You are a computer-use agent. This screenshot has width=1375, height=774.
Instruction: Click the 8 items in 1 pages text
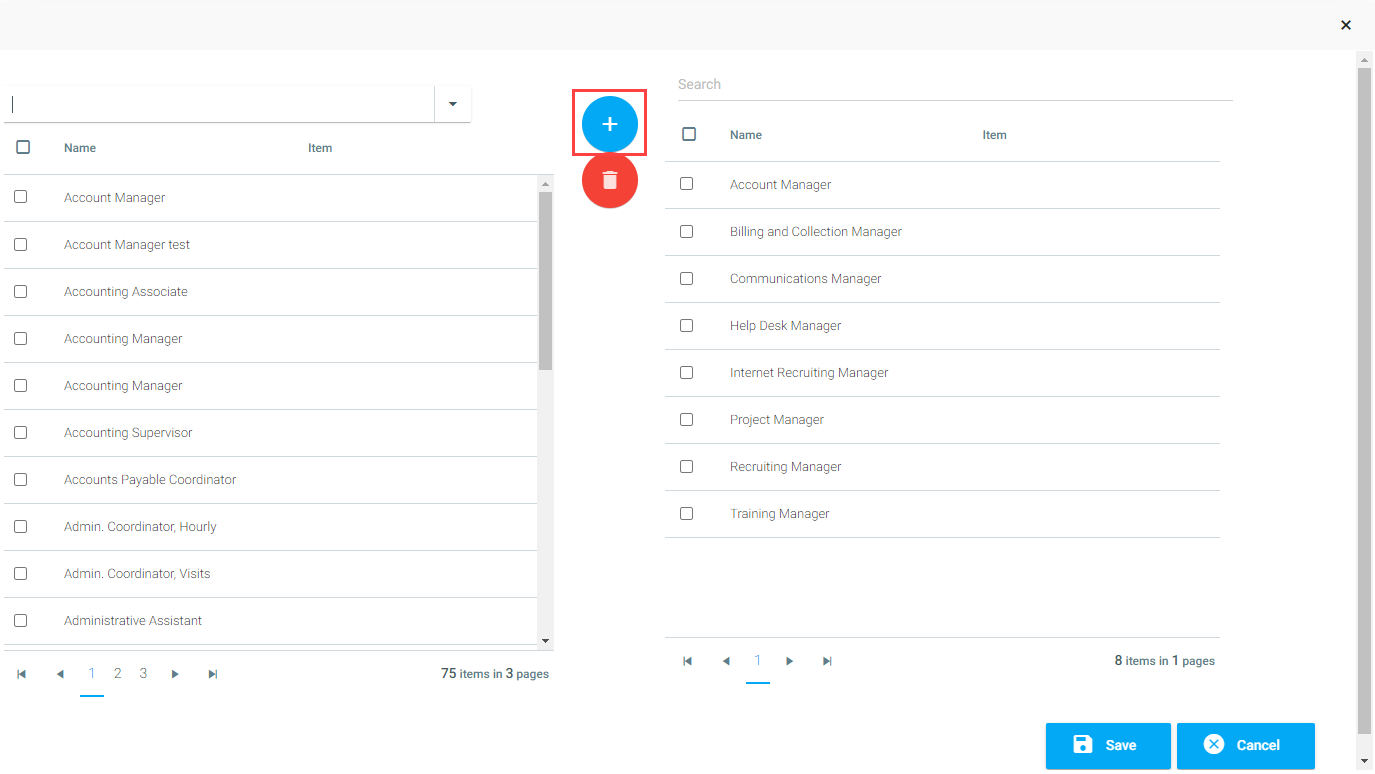coord(1165,661)
